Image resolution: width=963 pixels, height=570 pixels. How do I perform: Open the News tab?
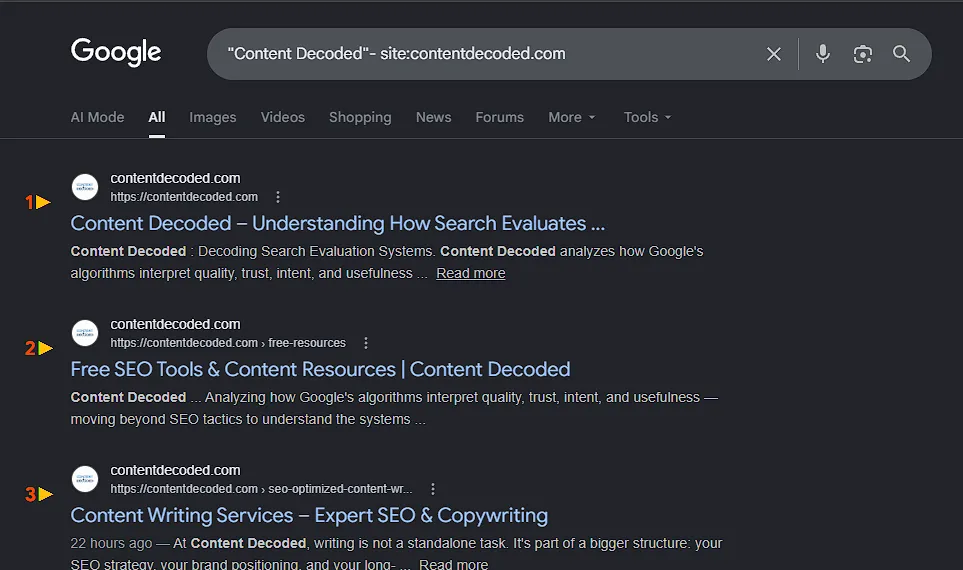click(x=434, y=117)
